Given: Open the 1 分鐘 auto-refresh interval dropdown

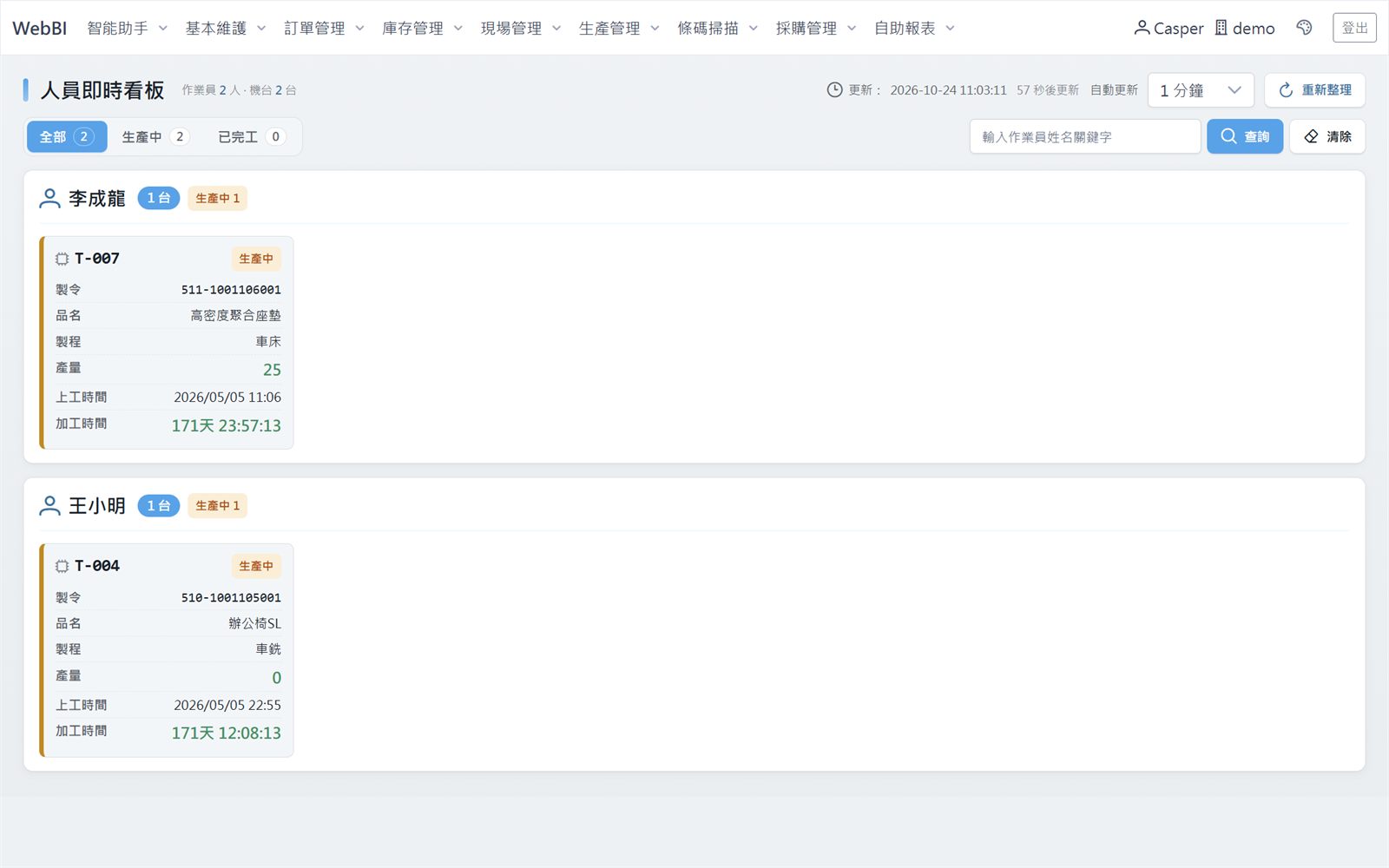Looking at the screenshot, I should 1201,90.
